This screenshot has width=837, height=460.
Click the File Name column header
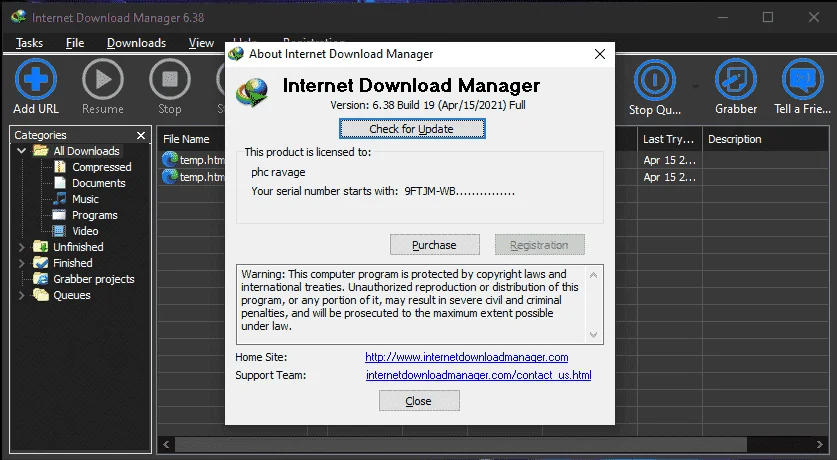pyautogui.click(x=186, y=139)
